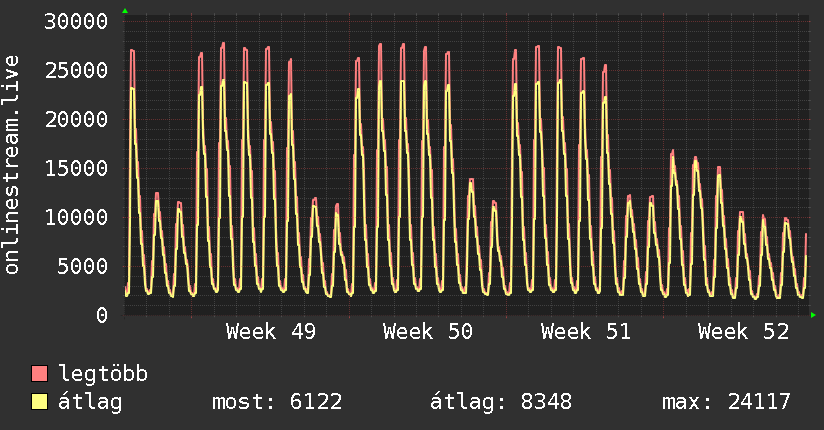Image resolution: width=824 pixels, height=430 pixels.
Task: Click the yellow átlag legend swatch
Action: coord(40,403)
